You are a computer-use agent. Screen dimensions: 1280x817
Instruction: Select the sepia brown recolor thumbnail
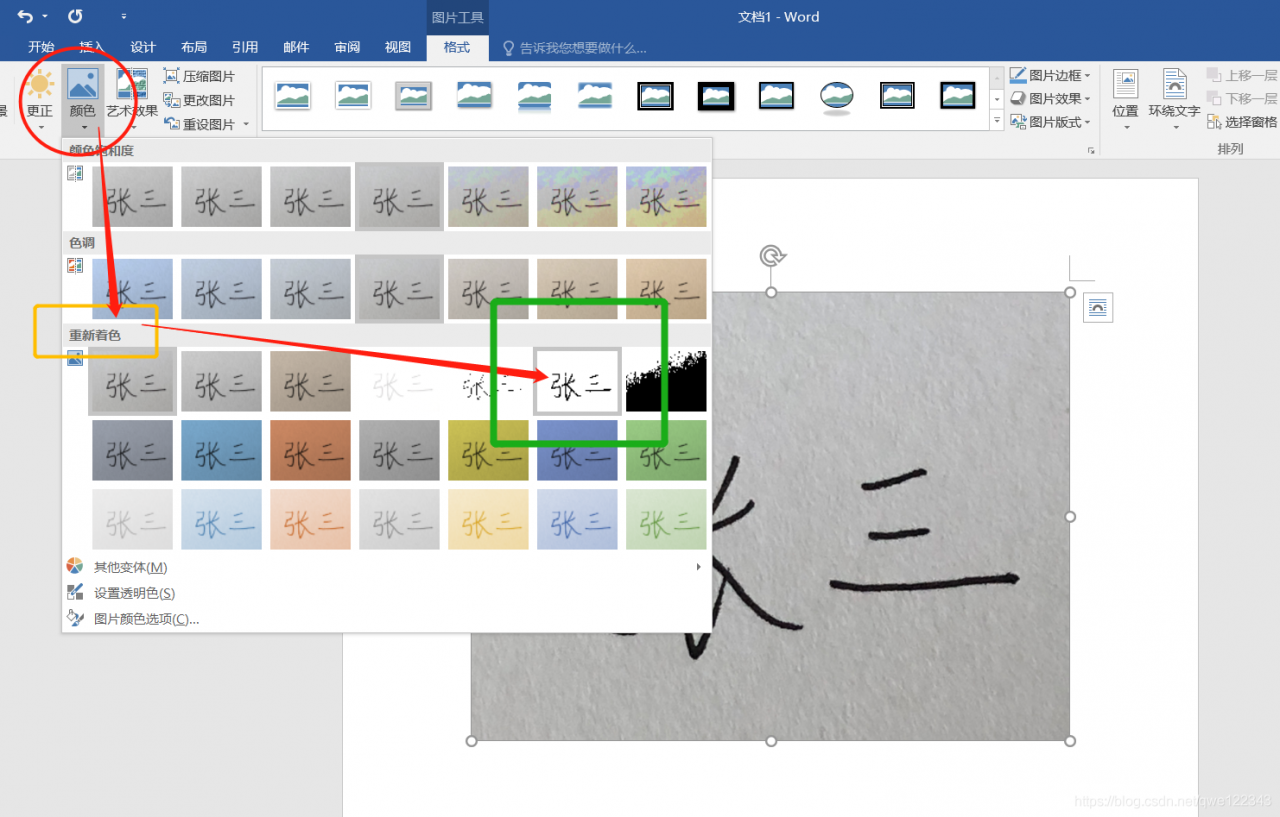click(310, 381)
